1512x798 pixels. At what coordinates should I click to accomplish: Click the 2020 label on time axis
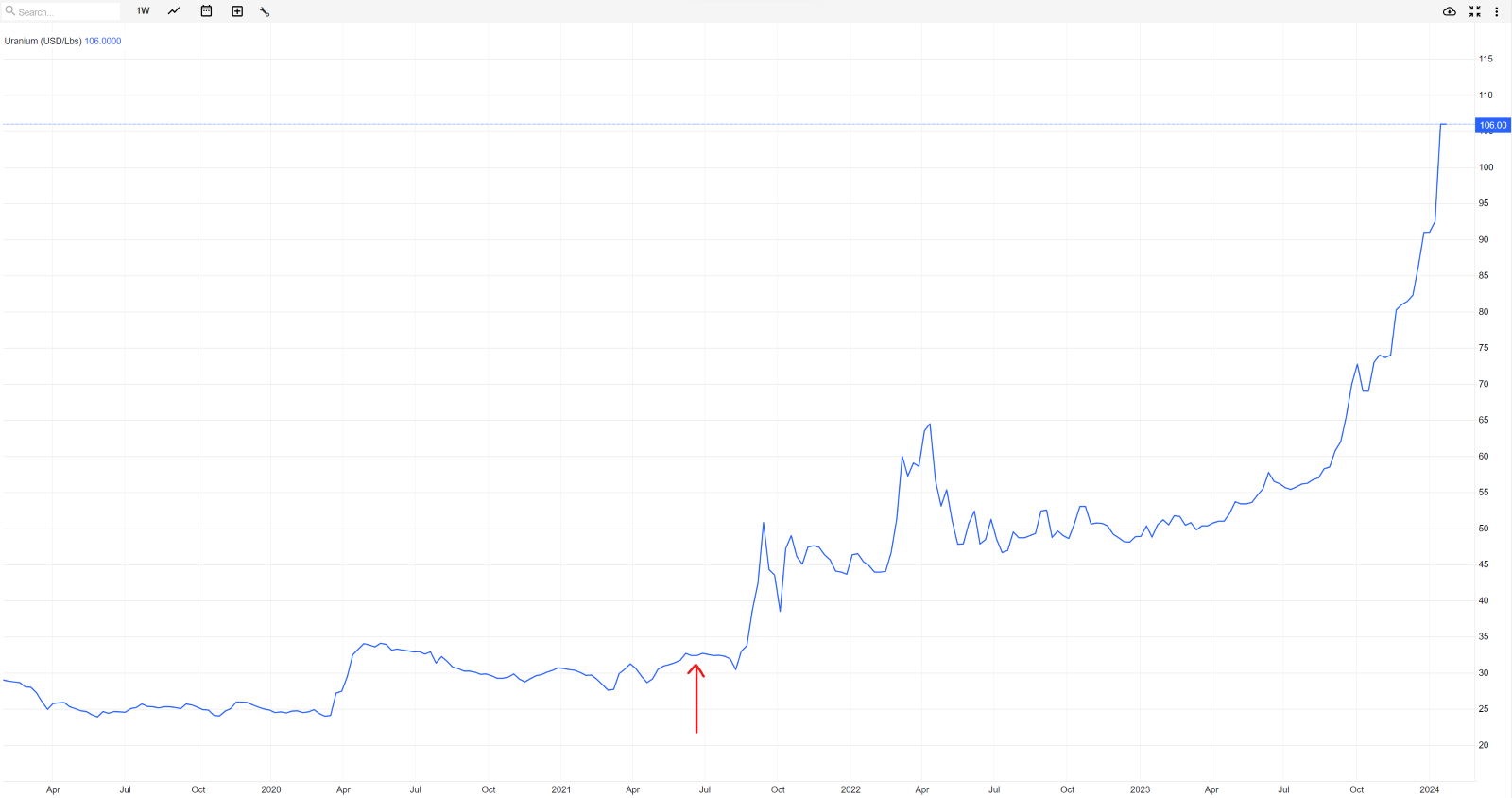271,789
